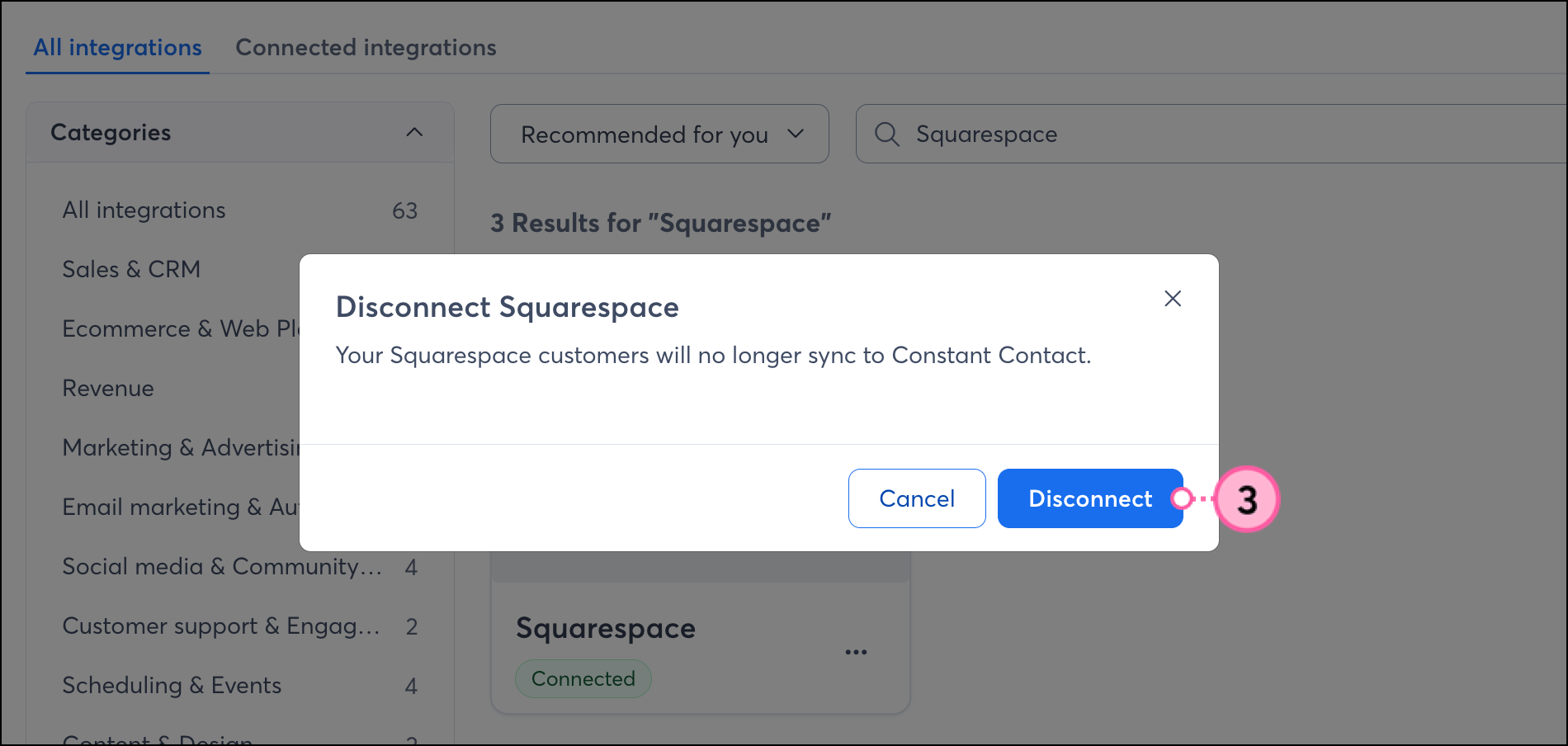This screenshot has height=746, width=1568.
Task: Select the Scheduling & Events category
Action: [x=172, y=686]
